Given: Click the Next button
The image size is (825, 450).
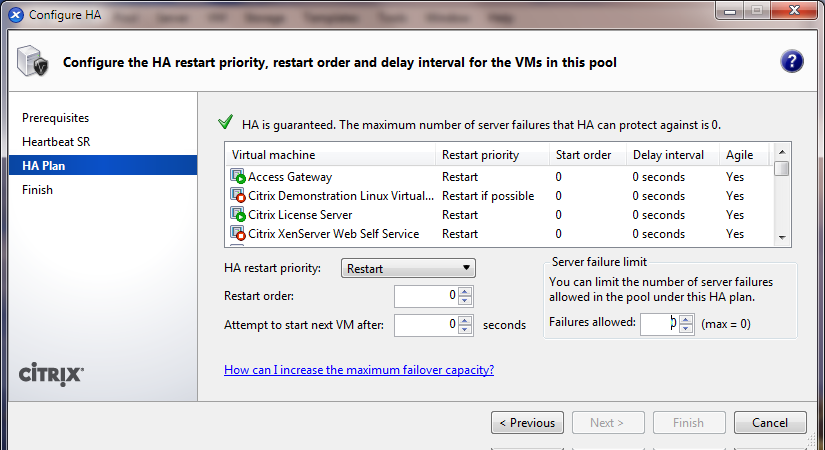Looking at the screenshot, I should click(x=608, y=423).
